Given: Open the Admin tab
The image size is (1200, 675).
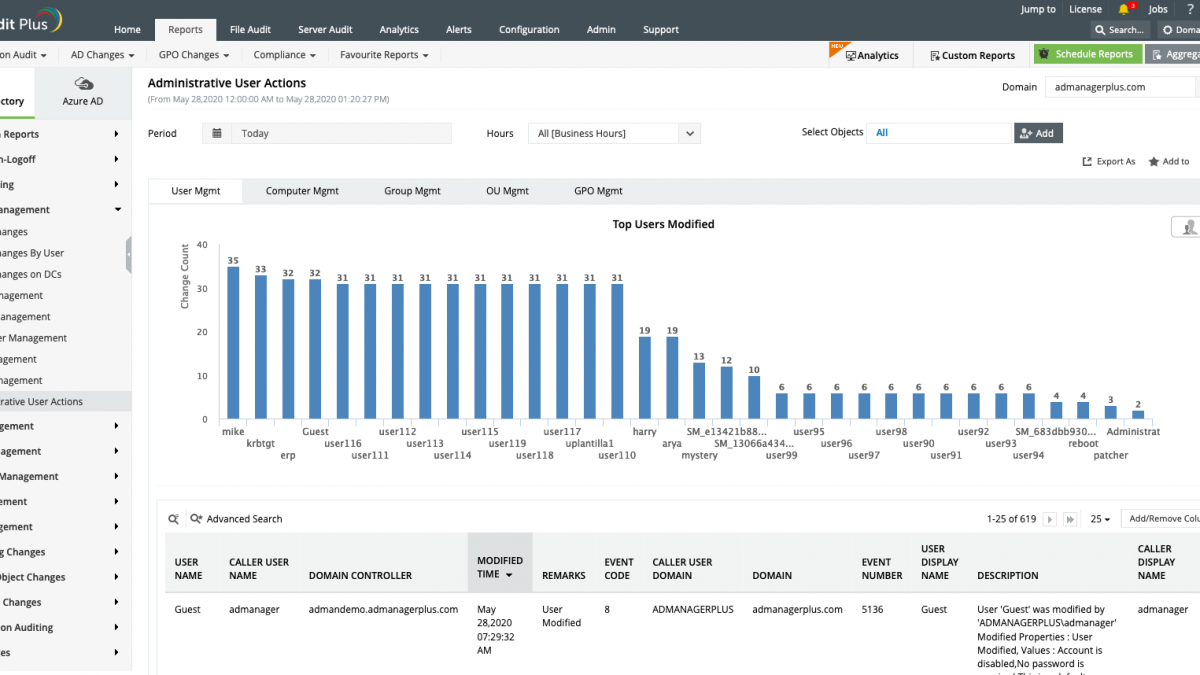Looking at the screenshot, I should [601, 30].
